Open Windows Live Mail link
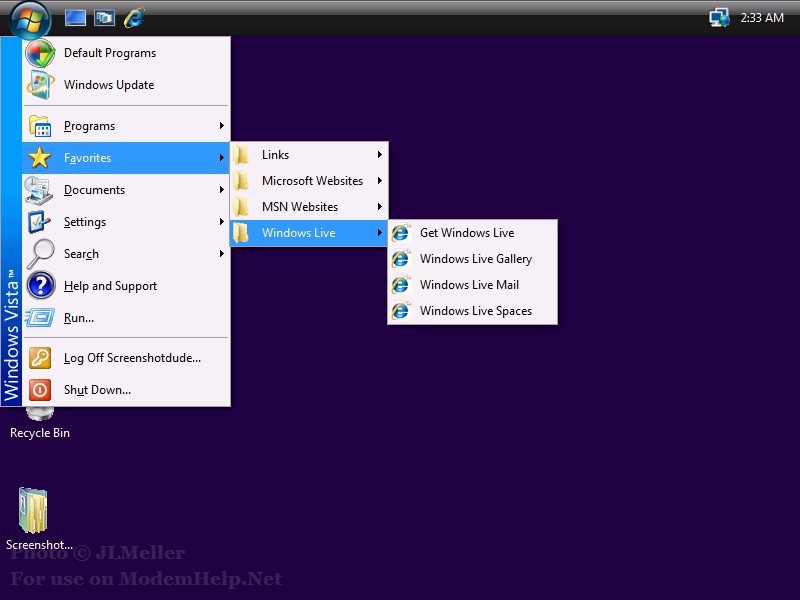Image resolution: width=800 pixels, height=600 pixels. 469,285
